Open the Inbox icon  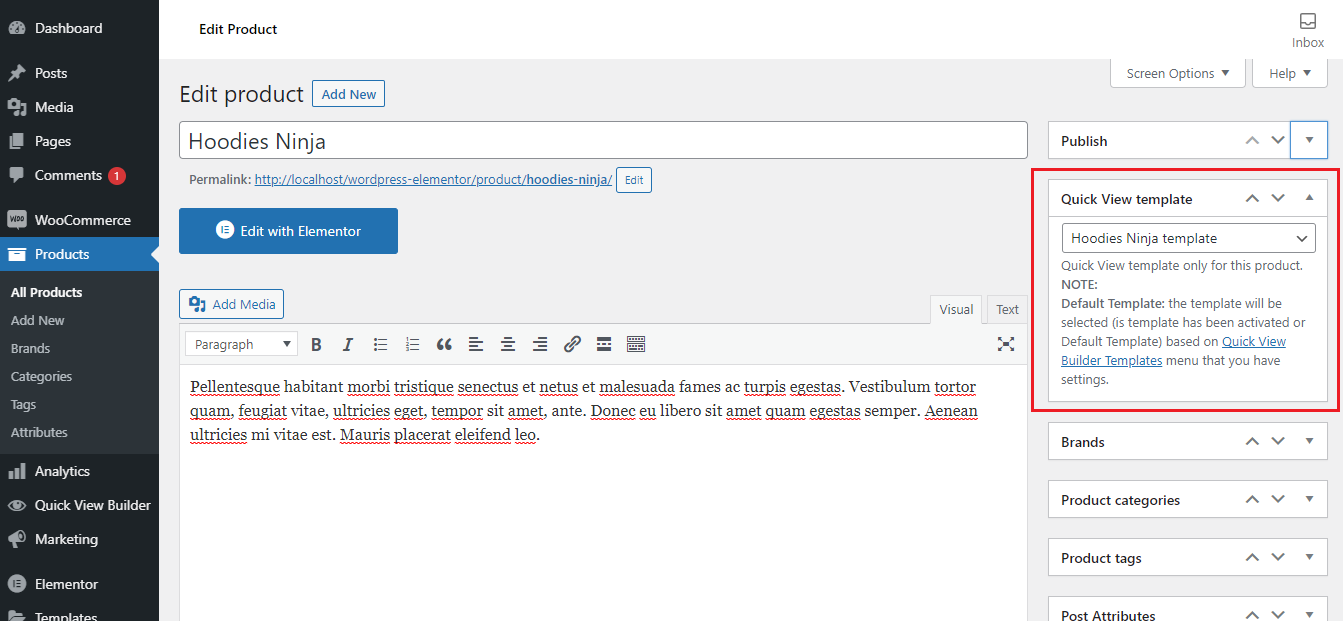(1307, 30)
